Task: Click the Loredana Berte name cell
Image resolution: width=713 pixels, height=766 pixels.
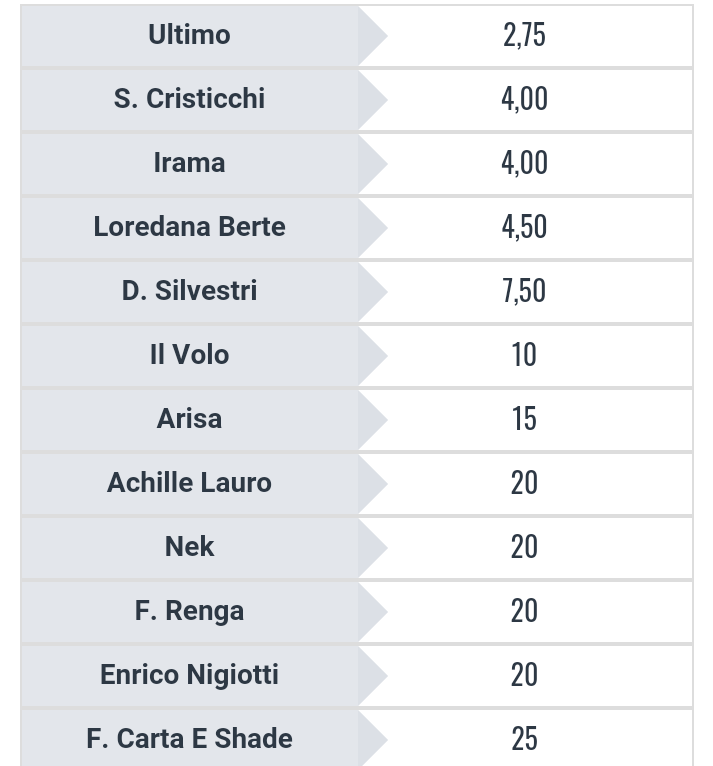Action: [x=189, y=227]
